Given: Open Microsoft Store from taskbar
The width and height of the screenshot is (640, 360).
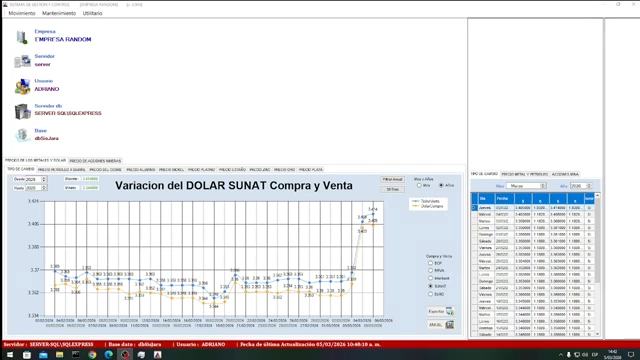Looking at the screenshot, I should coord(27,355).
